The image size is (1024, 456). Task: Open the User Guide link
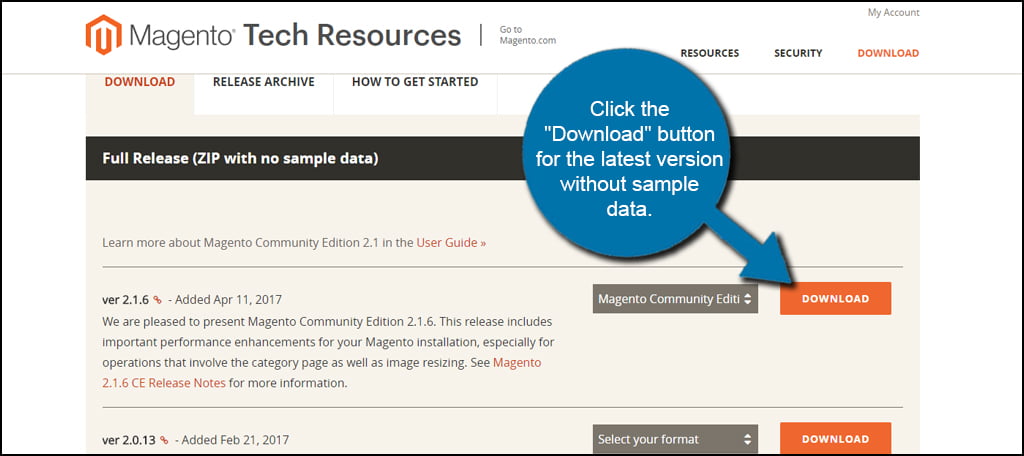point(451,242)
